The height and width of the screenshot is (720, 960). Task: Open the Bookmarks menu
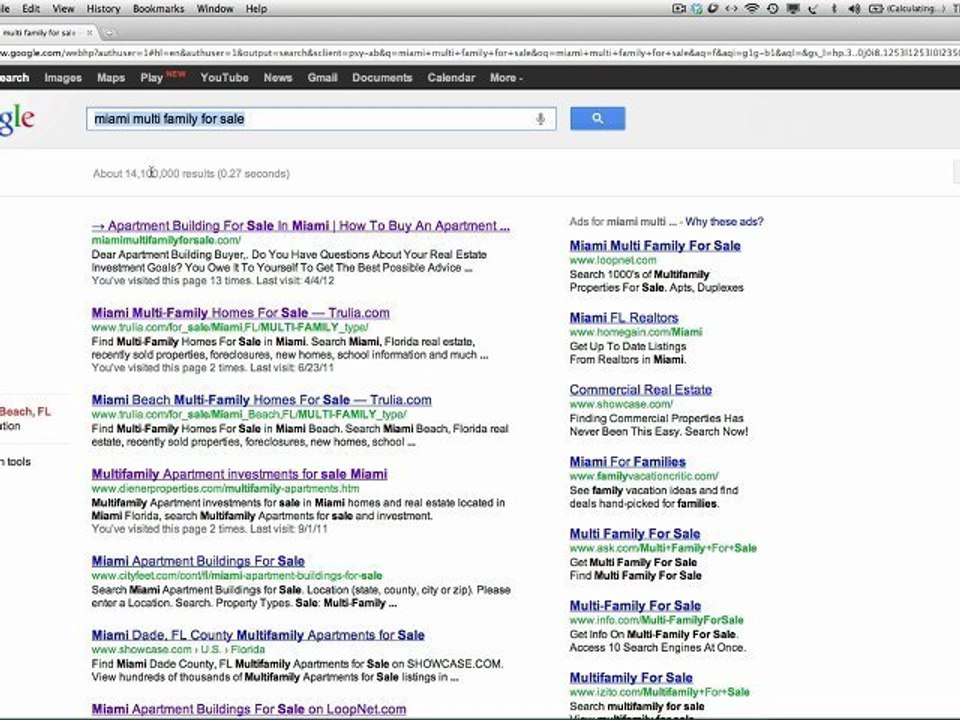point(159,9)
